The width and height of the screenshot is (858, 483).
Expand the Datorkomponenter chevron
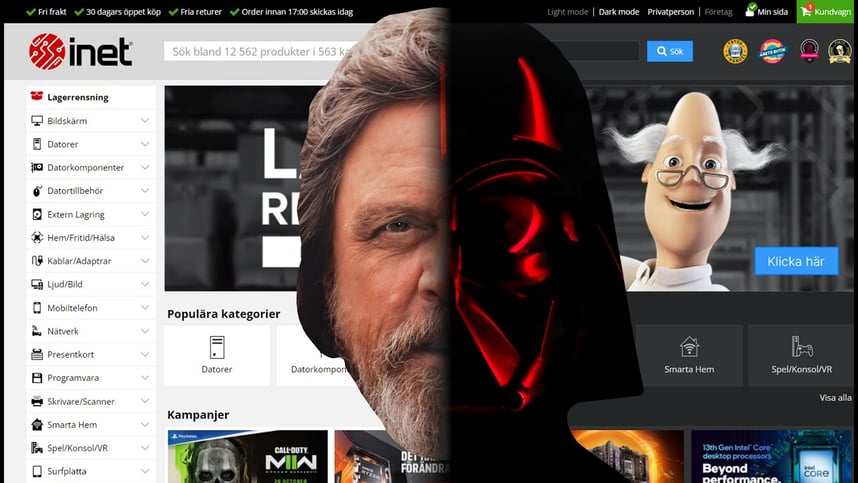(x=144, y=167)
